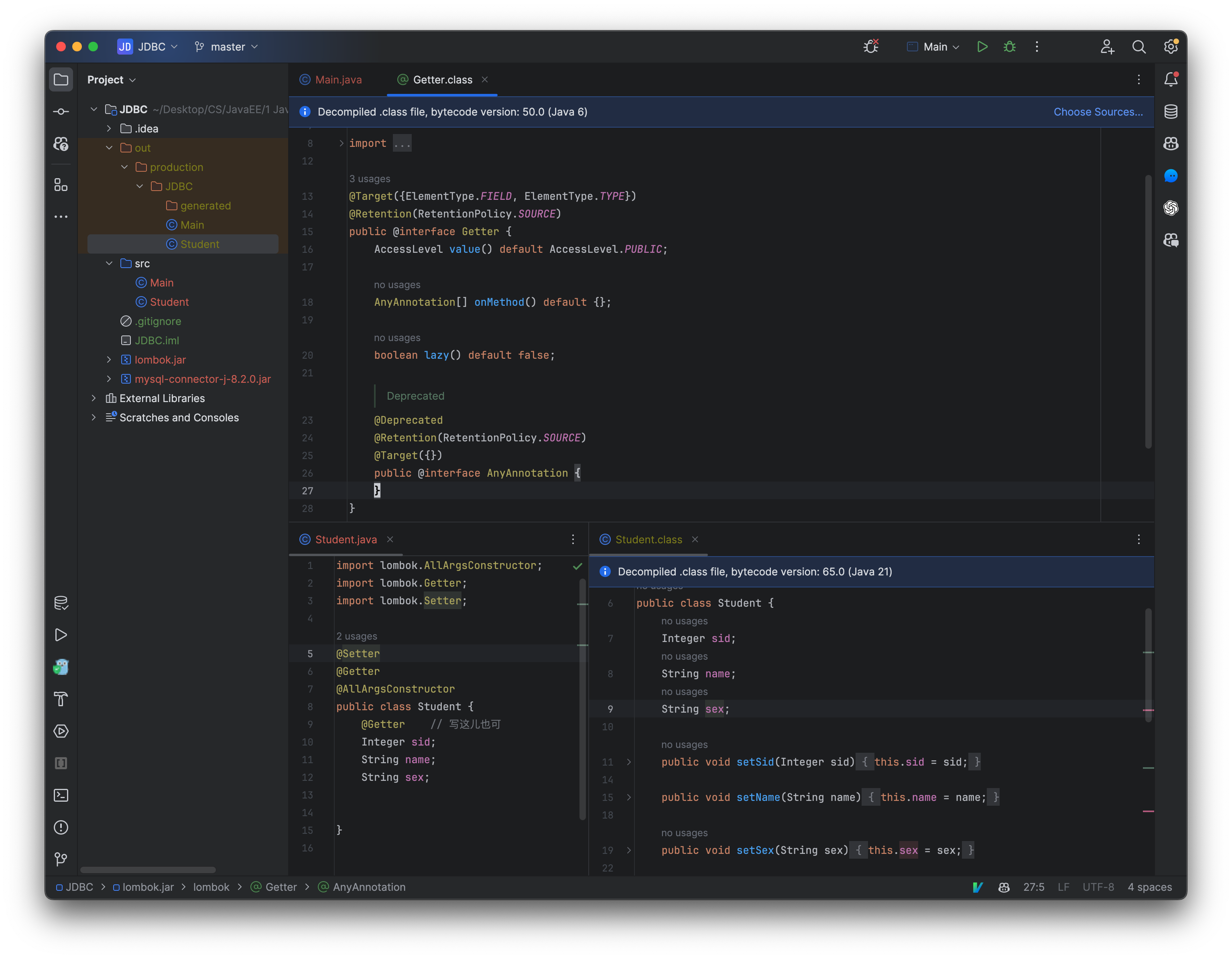Open the Commit tool window icon

pos(61,112)
